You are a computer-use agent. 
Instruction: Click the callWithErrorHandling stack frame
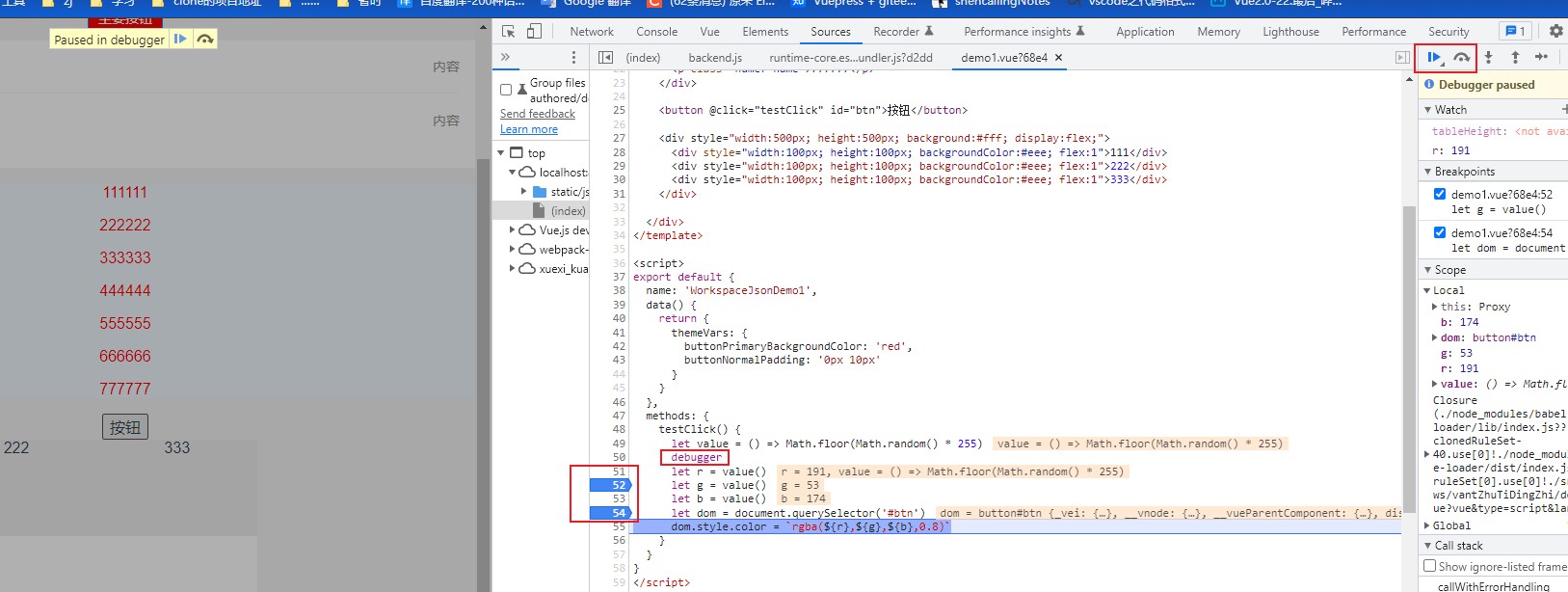click(1493, 586)
